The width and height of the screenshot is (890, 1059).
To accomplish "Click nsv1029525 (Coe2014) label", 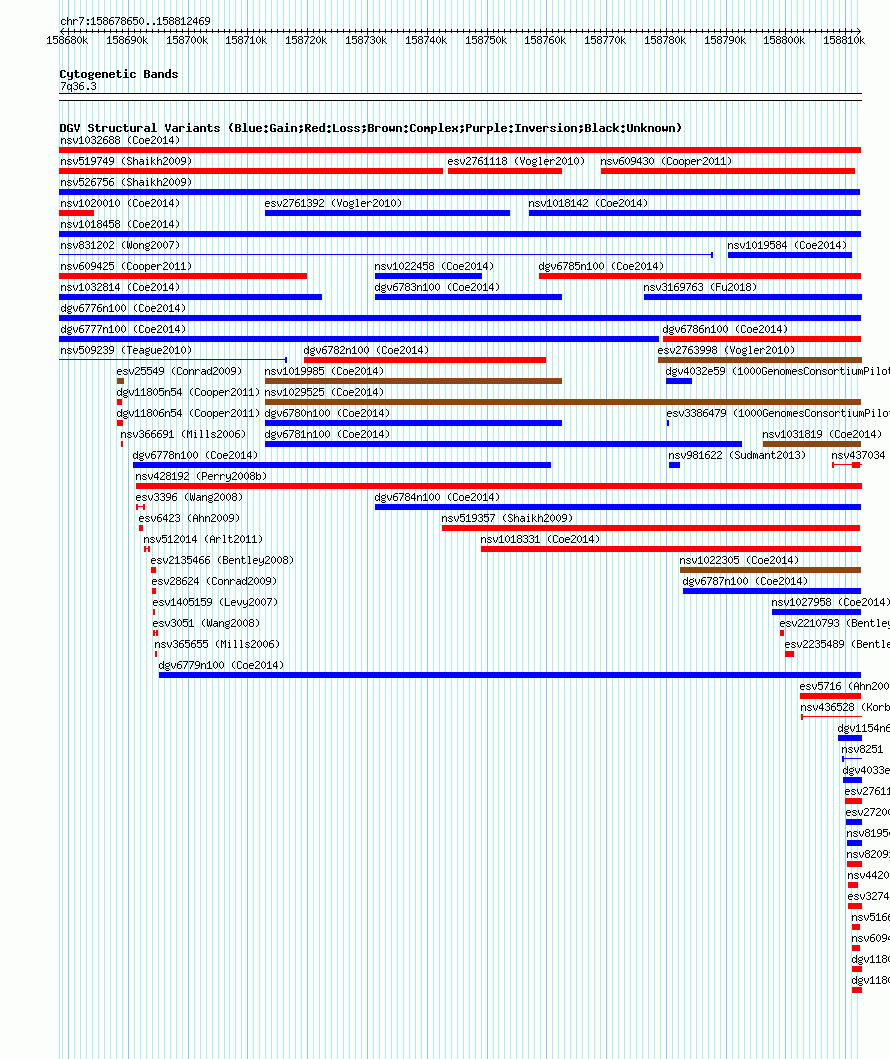I will [x=324, y=392].
